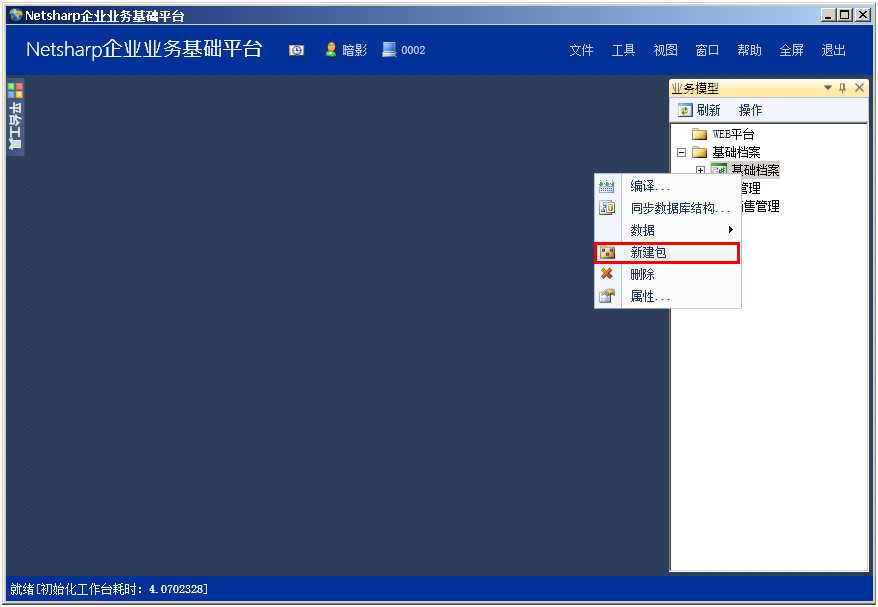Select the 售管理 tree item
Image resolution: width=878 pixels, height=607 pixels.
pos(760,207)
